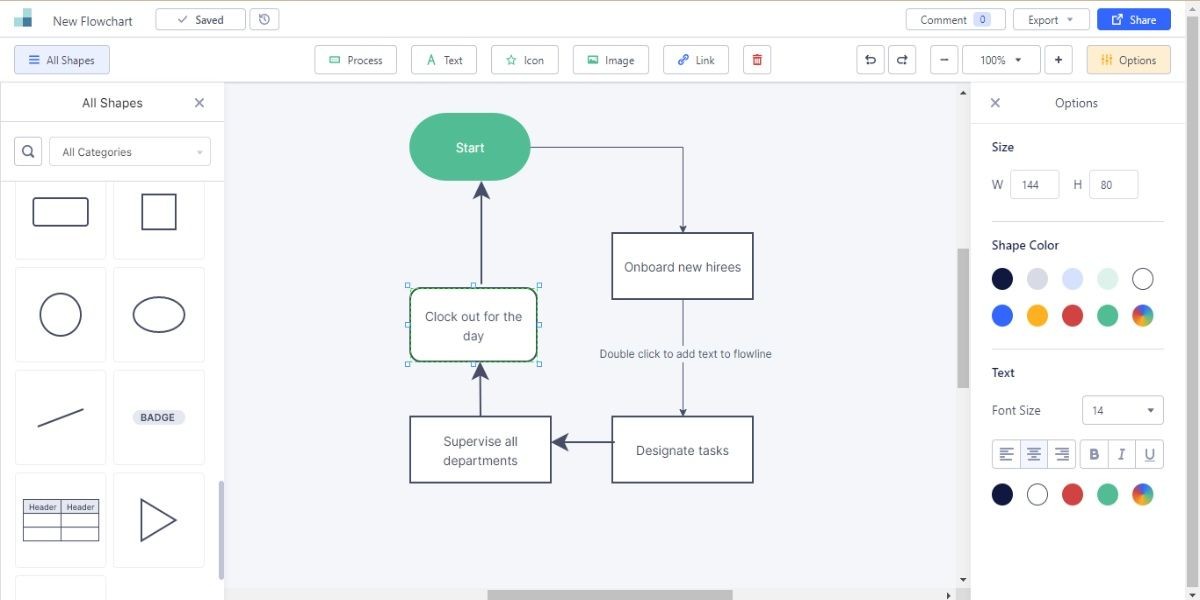Select the line shape
This screenshot has width=1200, height=600.
(61, 417)
